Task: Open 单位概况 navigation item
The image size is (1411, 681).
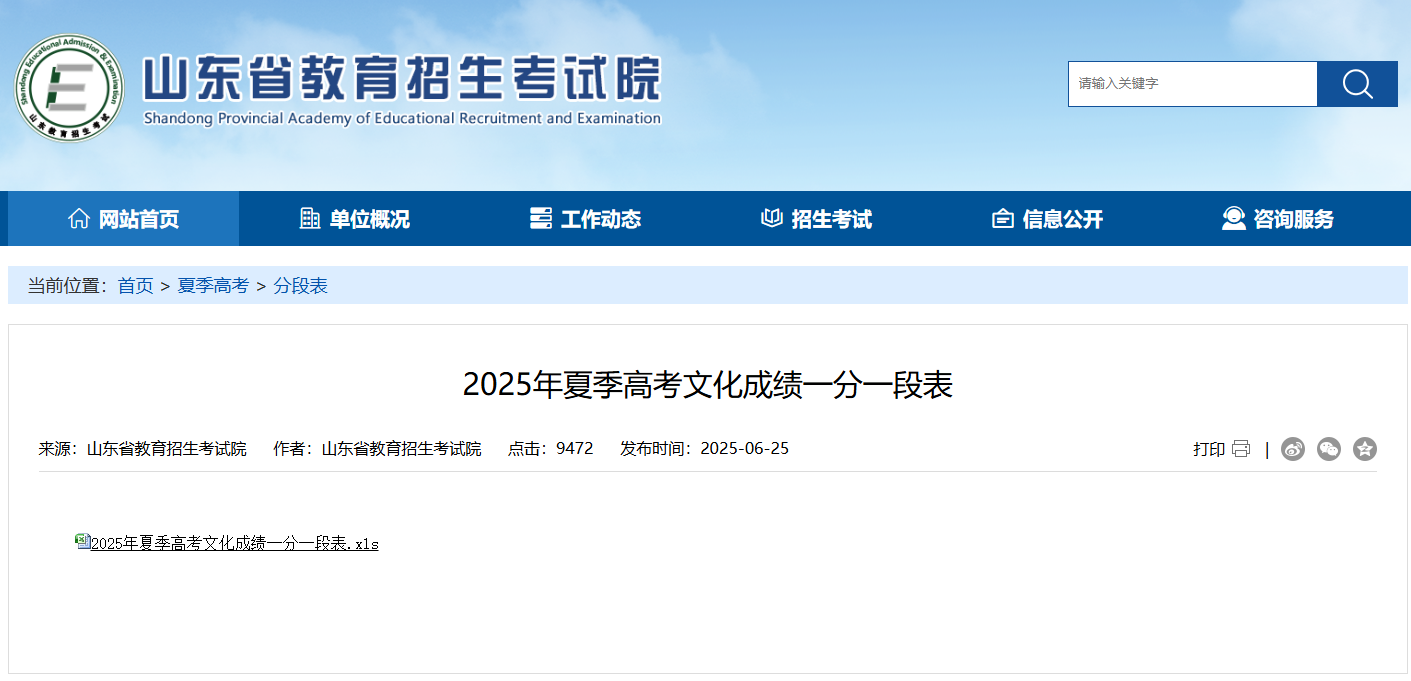Action: coord(355,218)
